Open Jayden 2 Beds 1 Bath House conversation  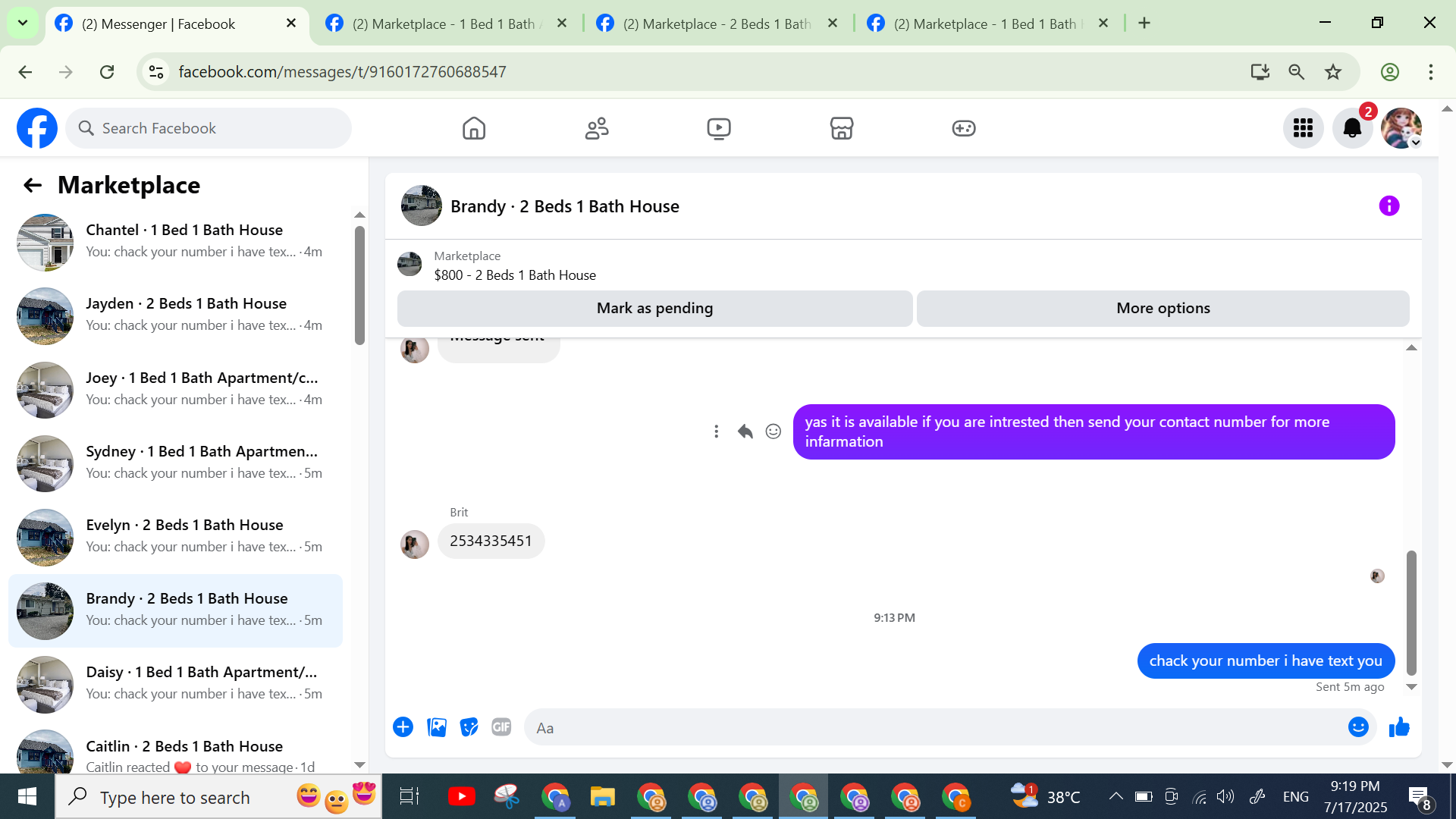[175, 315]
